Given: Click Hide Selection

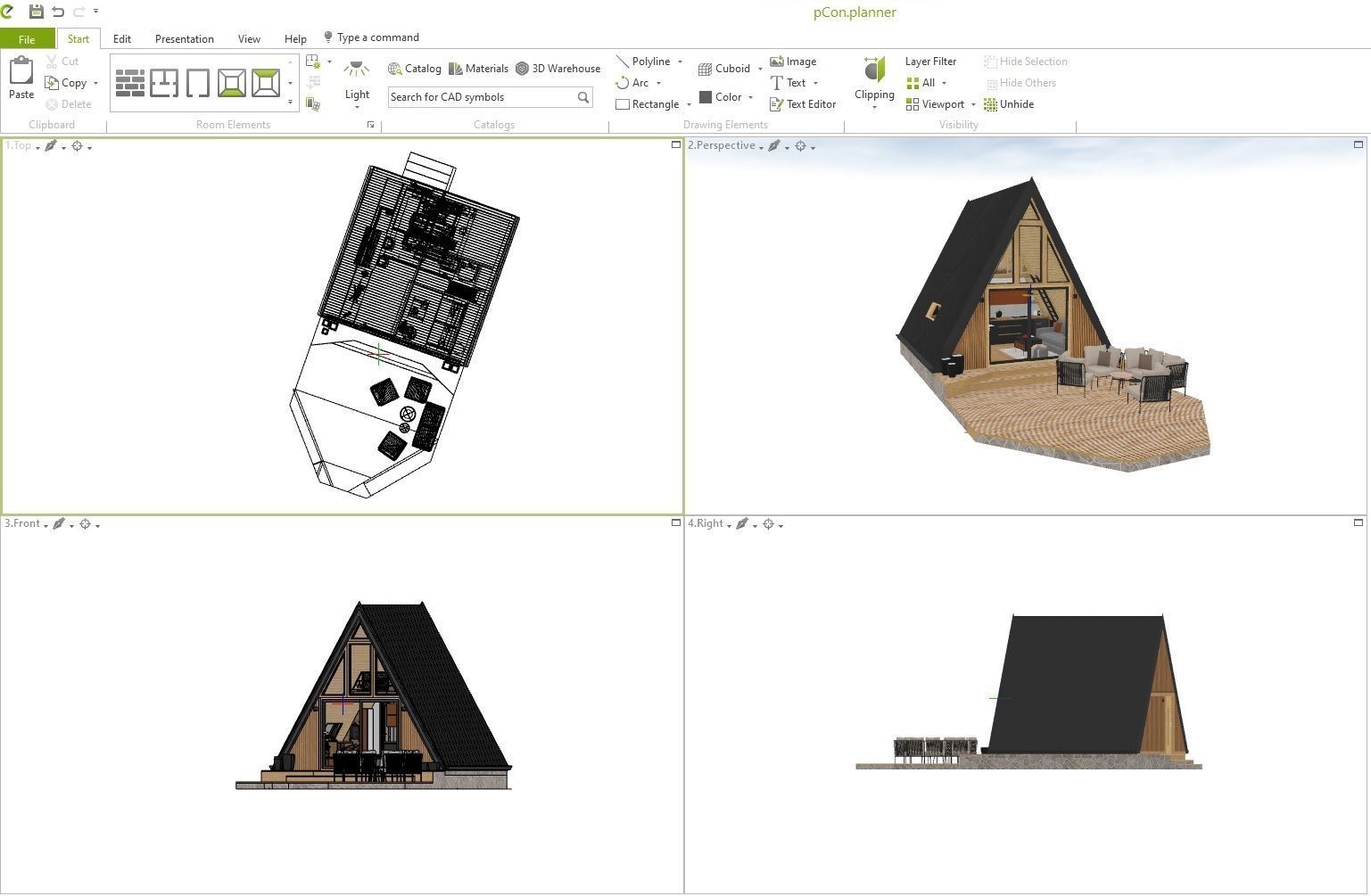Looking at the screenshot, I should point(1026,62).
